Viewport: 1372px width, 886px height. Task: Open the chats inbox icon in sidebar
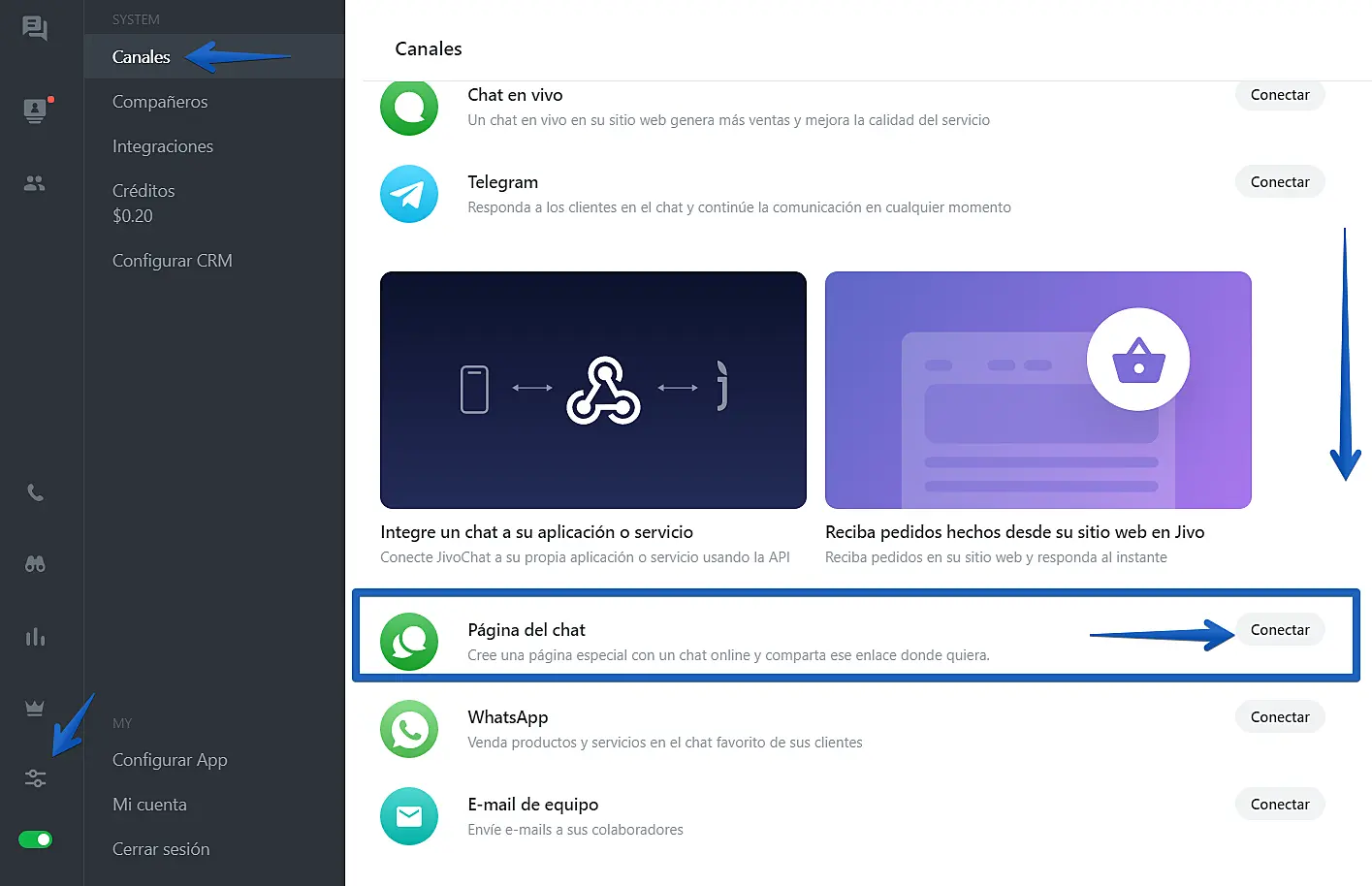pyautogui.click(x=35, y=28)
